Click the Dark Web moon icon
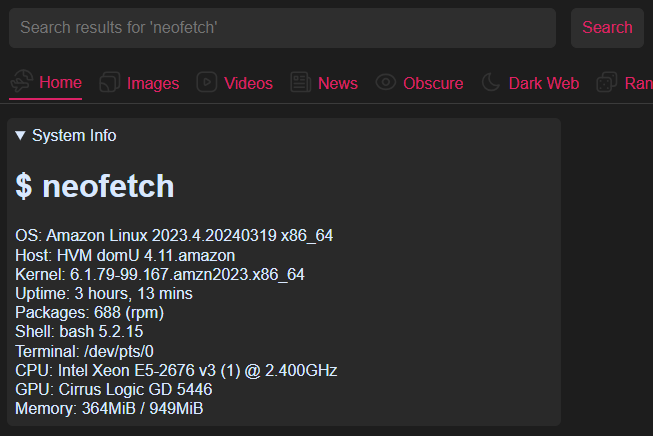Viewport: 653px width, 436px height. click(491, 83)
